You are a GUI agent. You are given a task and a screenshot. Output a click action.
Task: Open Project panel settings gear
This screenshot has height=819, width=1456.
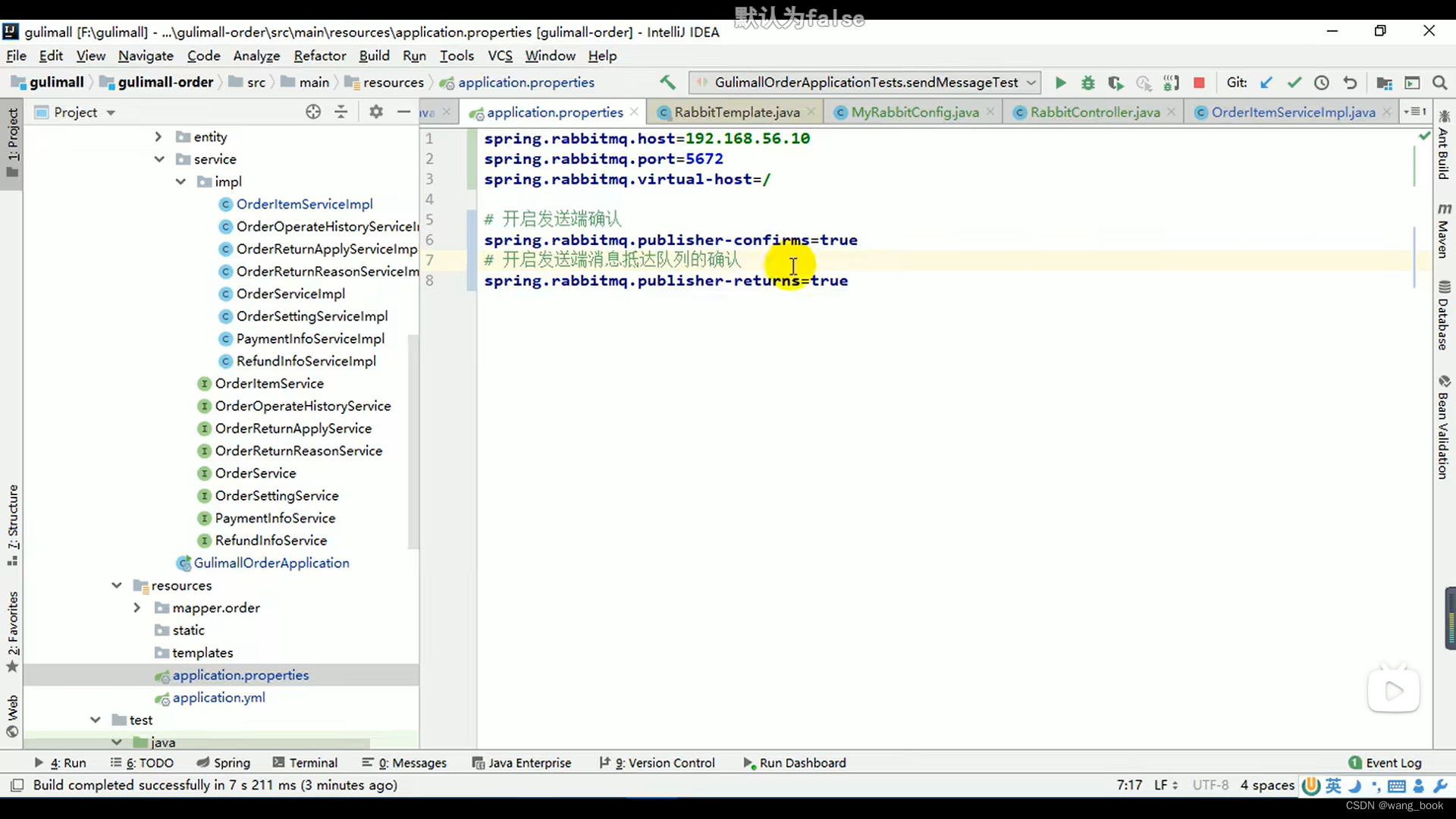(375, 112)
